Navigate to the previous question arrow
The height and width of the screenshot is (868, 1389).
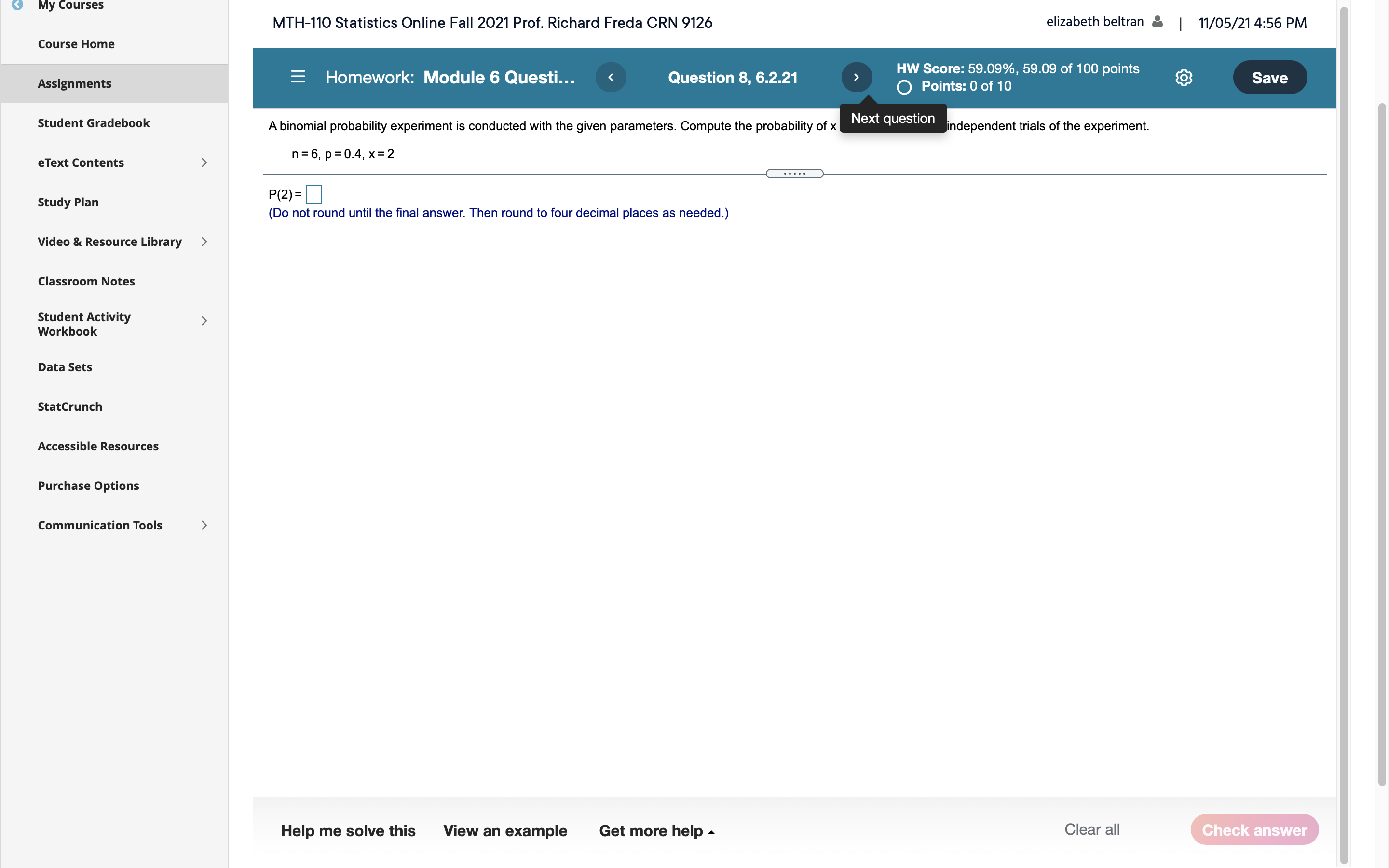coord(610,77)
